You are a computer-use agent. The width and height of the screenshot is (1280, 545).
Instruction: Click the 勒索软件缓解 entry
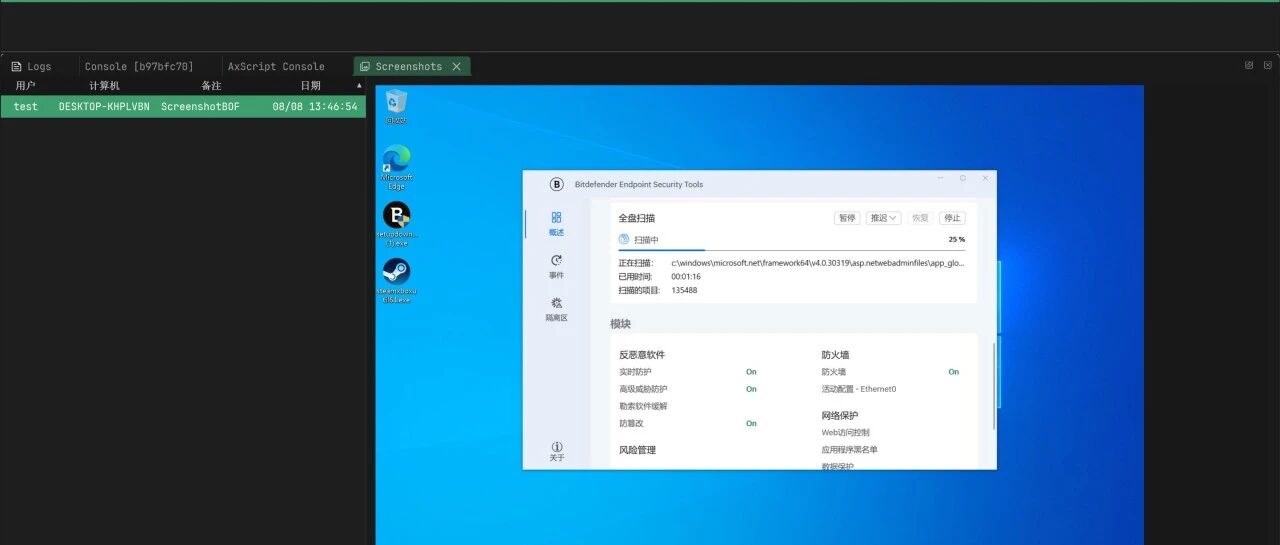[643, 407]
